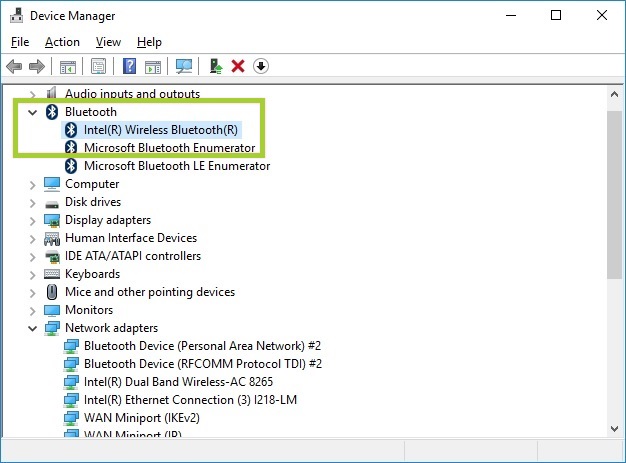Screen dimensions: 626x463
Task: Click the Microsoft Bluetooth LE Enumerator icon
Action: 71,166
